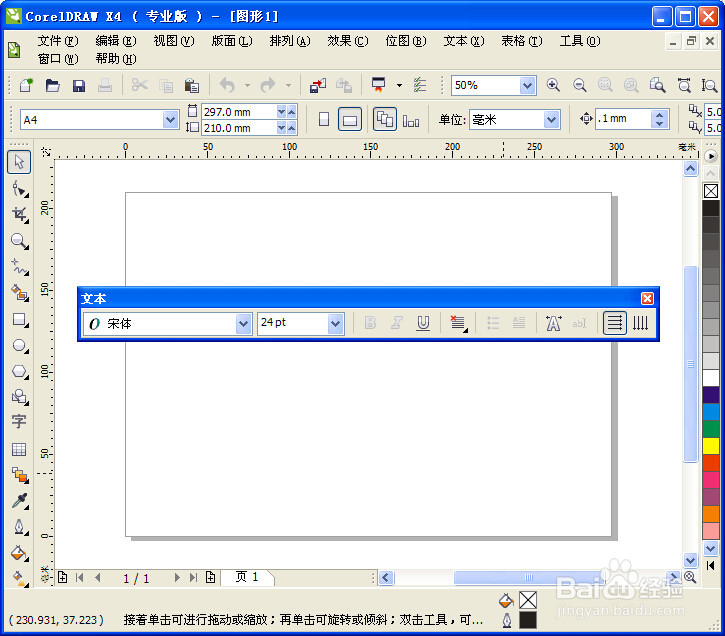
Task: Save the document
Action: (x=79, y=86)
